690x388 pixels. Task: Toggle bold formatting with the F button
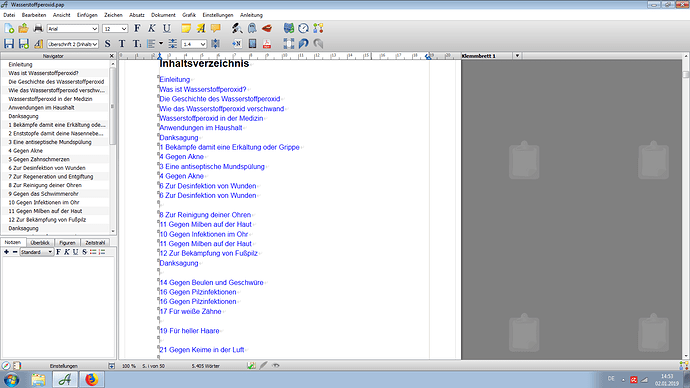[x=137, y=28]
